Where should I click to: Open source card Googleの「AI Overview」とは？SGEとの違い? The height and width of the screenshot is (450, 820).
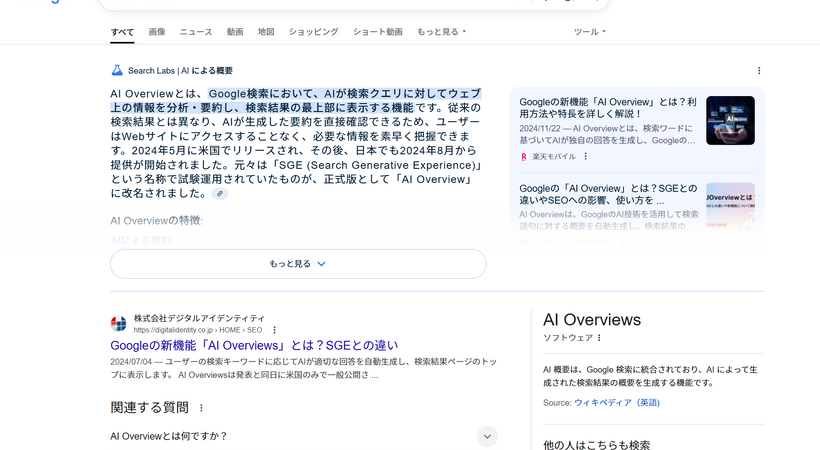coord(608,194)
